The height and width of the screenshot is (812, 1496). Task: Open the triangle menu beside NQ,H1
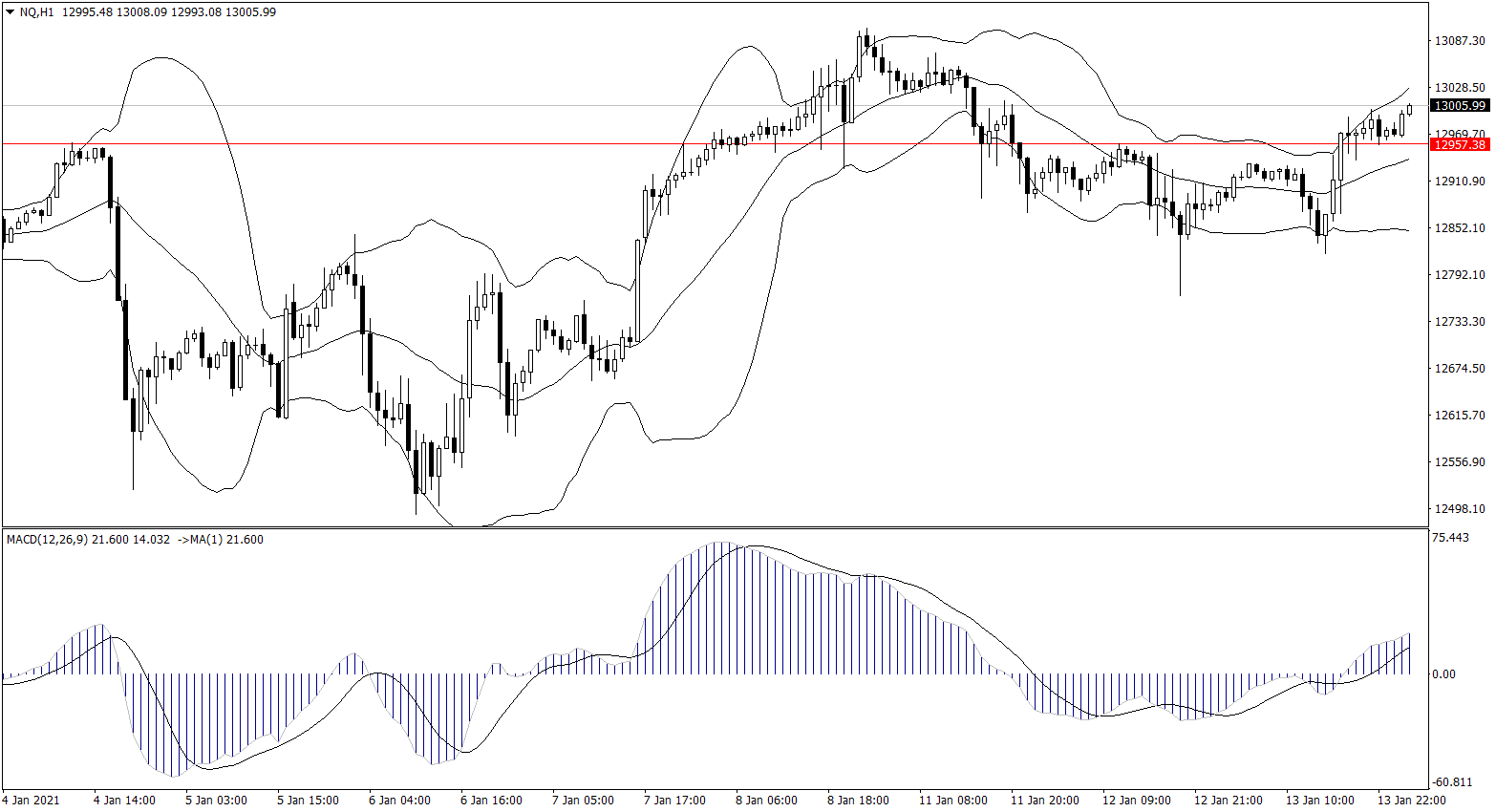point(10,12)
